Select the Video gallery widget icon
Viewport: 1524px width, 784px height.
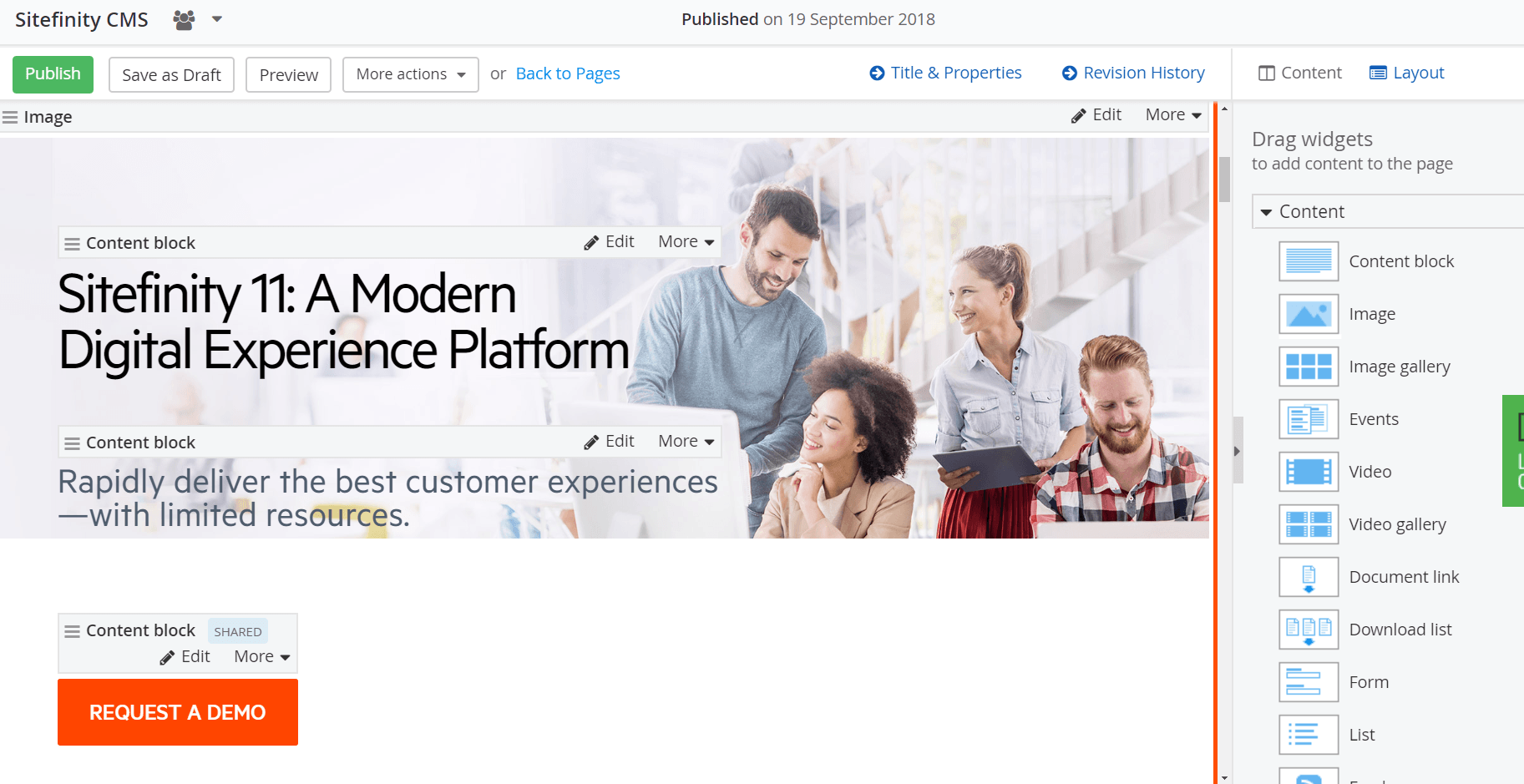(x=1309, y=524)
